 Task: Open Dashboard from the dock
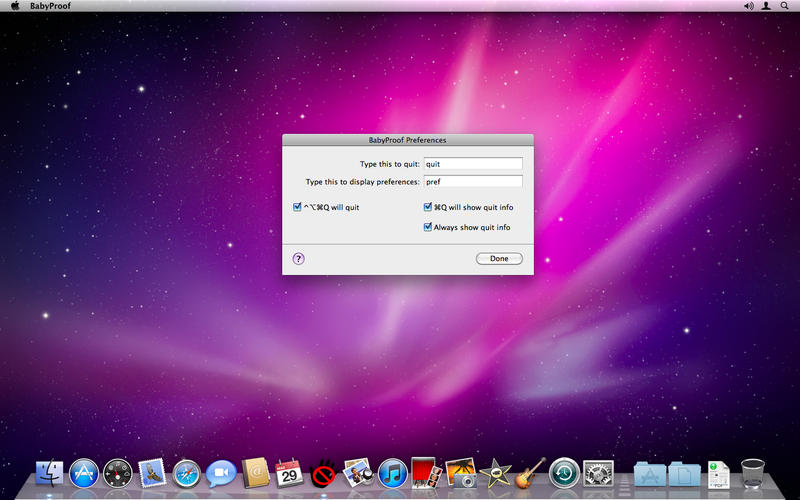117,473
